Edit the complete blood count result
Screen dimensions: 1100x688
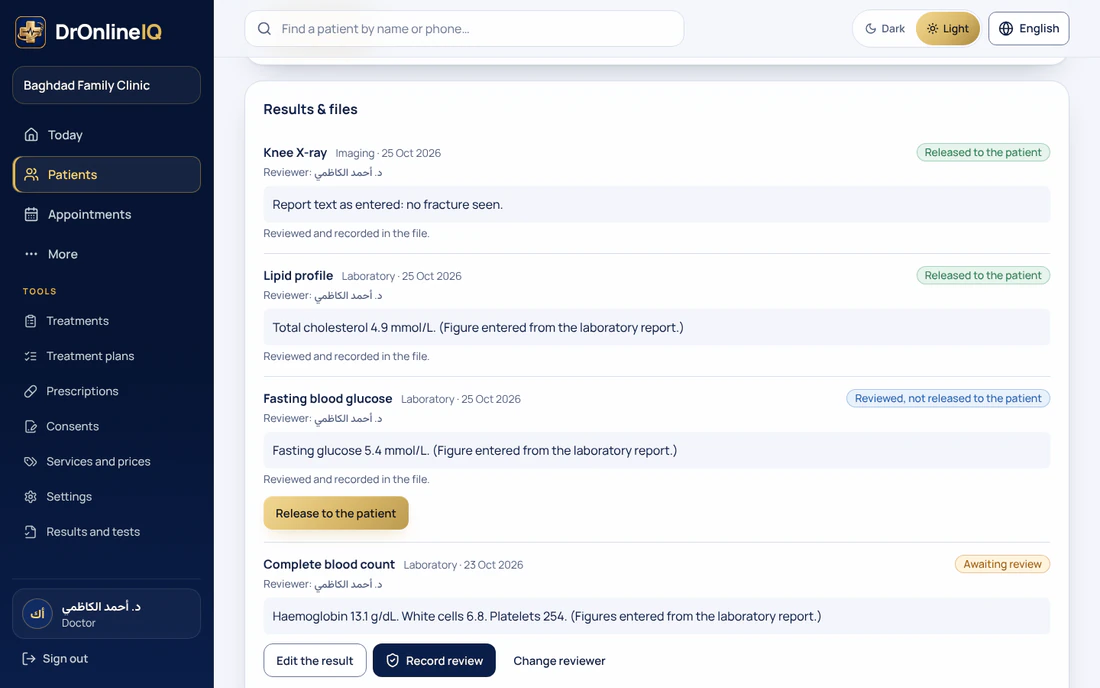click(x=315, y=661)
